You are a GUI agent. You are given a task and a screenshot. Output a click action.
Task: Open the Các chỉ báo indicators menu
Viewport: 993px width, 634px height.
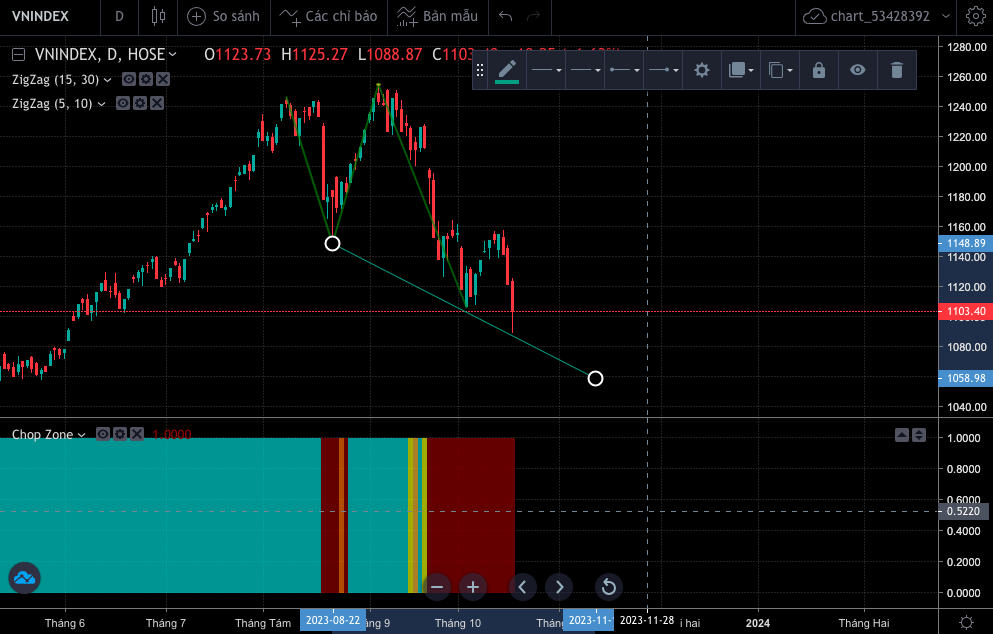pos(328,16)
